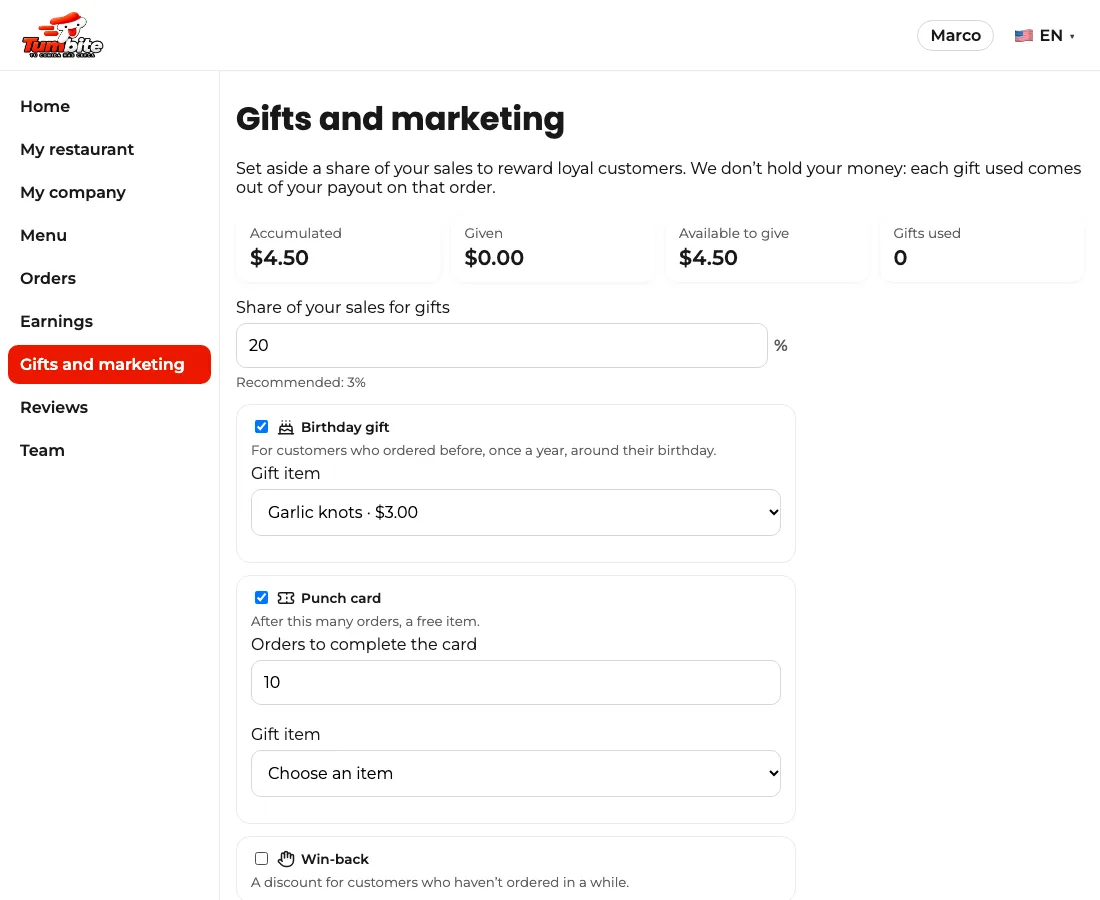Open My company page
This screenshot has width=1100, height=900.
tap(73, 192)
